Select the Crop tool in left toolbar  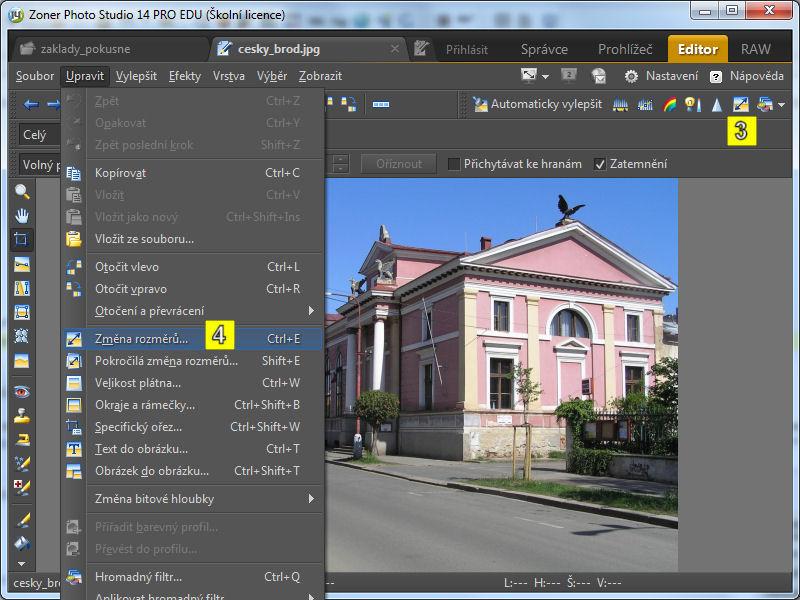coord(21,239)
